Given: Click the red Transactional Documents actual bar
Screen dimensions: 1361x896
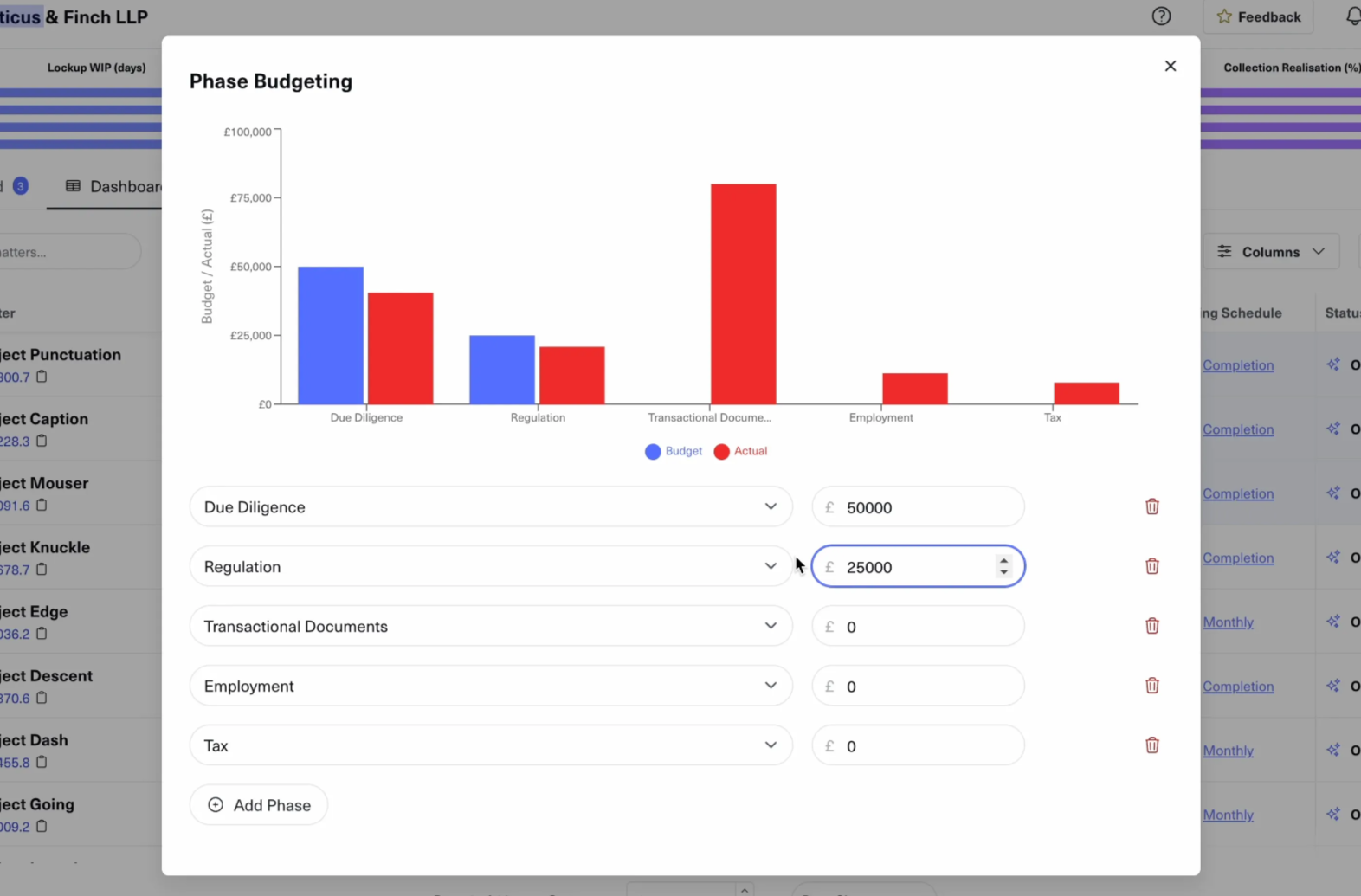Looking at the screenshot, I should tap(743, 294).
